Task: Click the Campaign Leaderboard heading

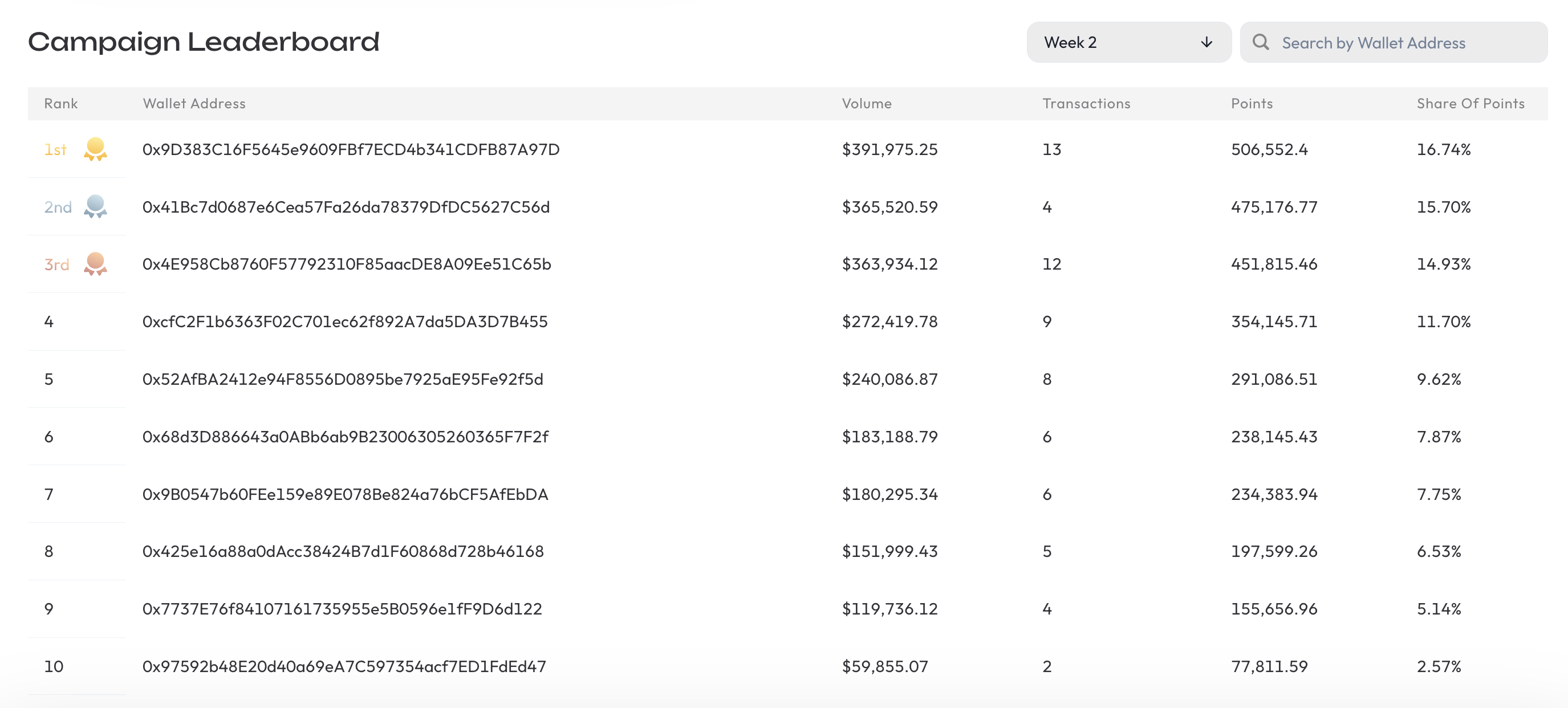Action: coord(204,42)
